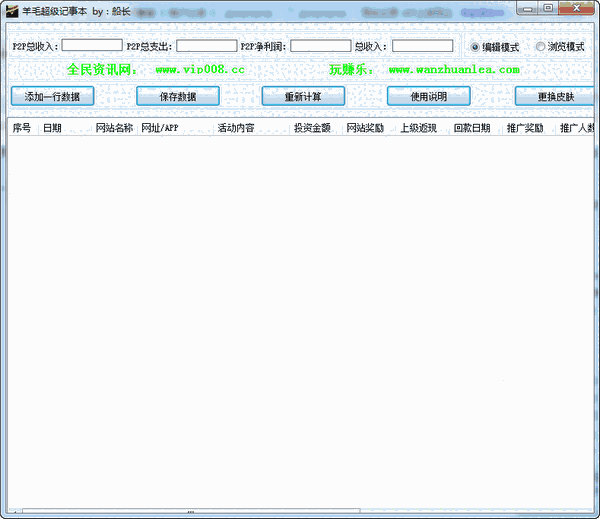Image resolution: width=600 pixels, height=519 pixels.
Task: Focus the P2P总支出 input field
Action: coord(207,46)
